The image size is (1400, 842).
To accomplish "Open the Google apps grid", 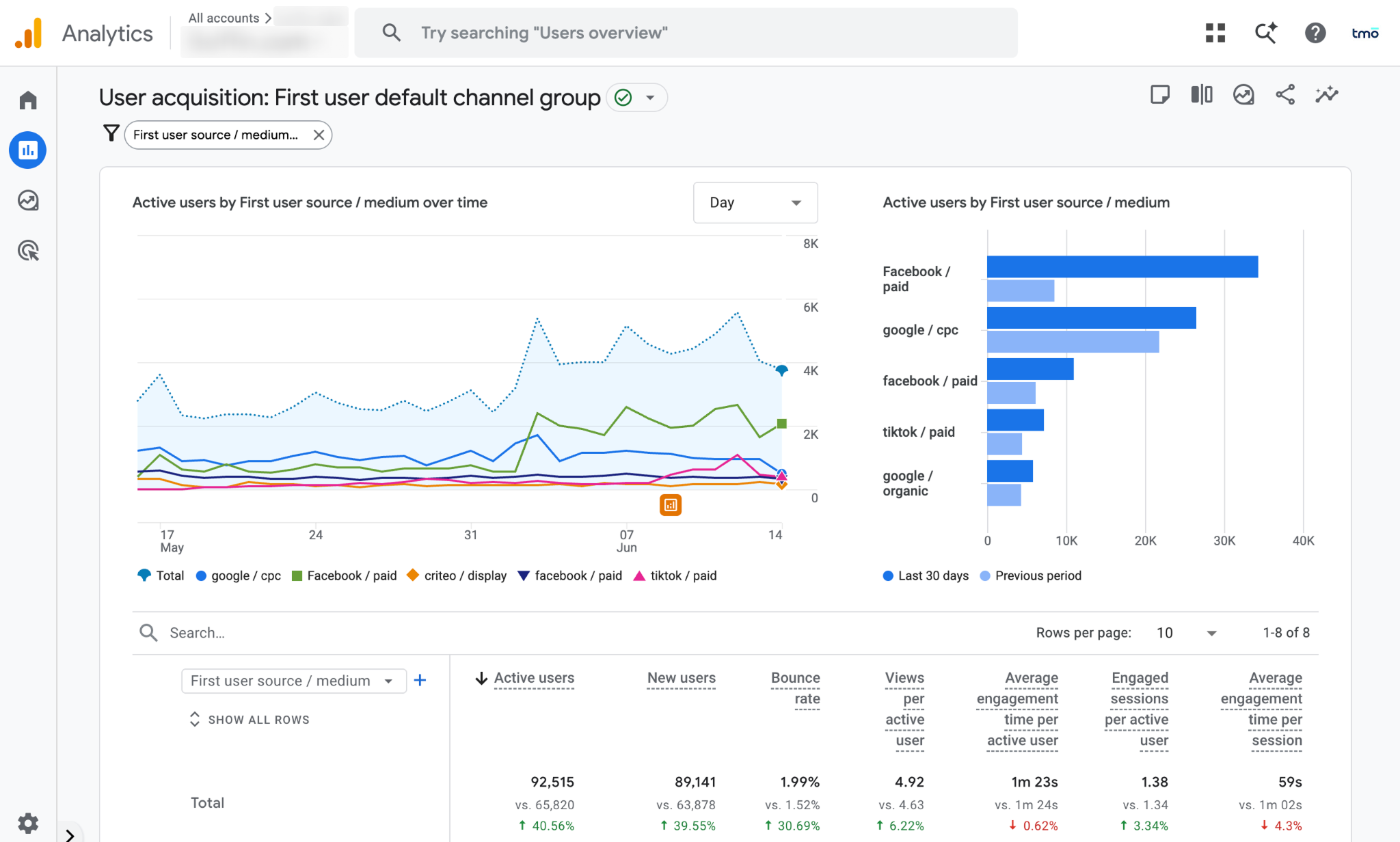I will 1215,33.
